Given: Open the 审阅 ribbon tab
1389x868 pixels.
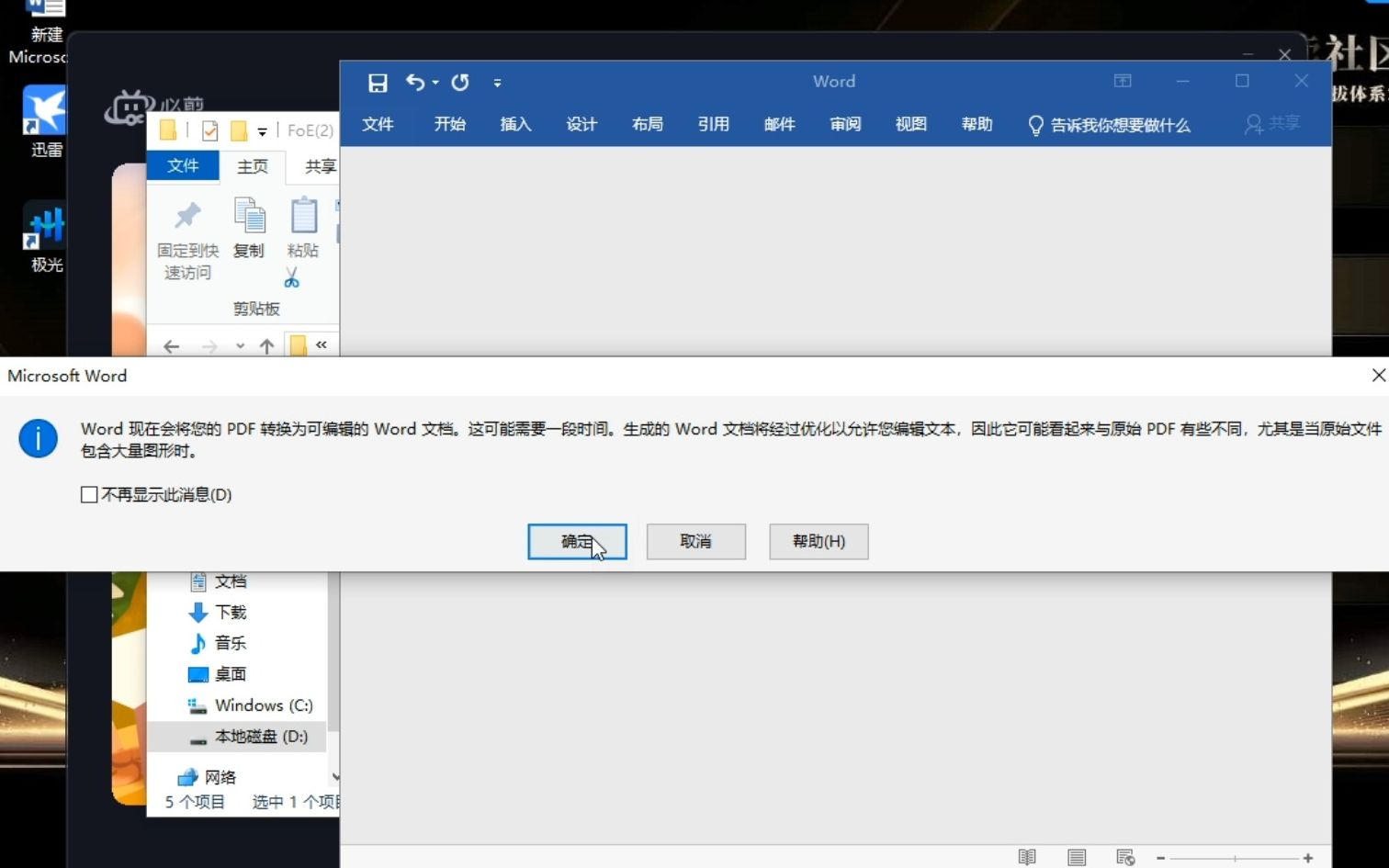Looking at the screenshot, I should pyautogui.click(x=845, y=124).
